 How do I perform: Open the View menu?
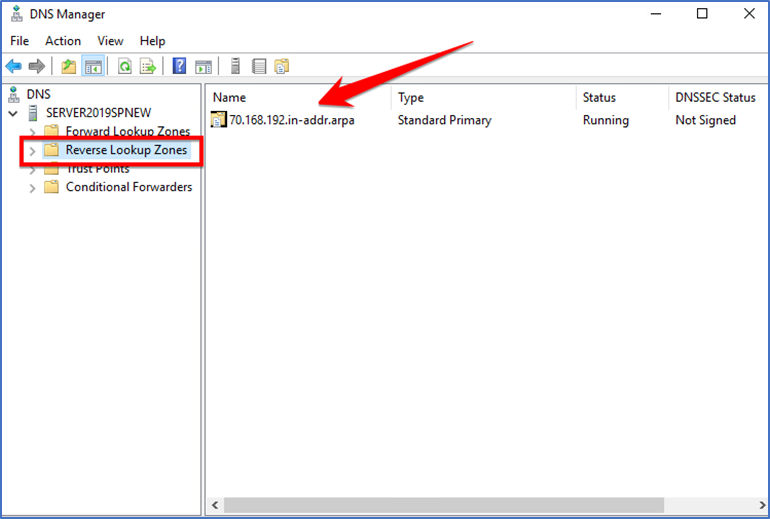click(x=110, y=41)
